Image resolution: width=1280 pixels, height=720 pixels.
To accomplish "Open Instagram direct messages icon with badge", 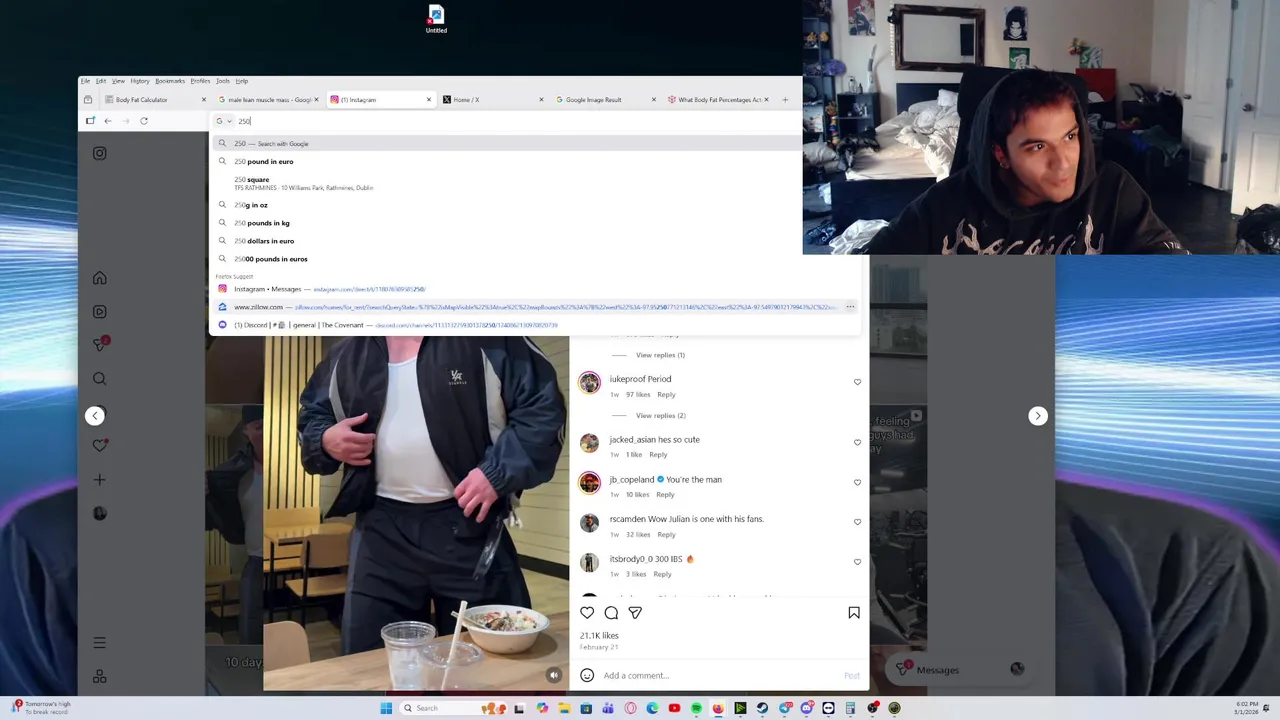I will coord(100,344).
